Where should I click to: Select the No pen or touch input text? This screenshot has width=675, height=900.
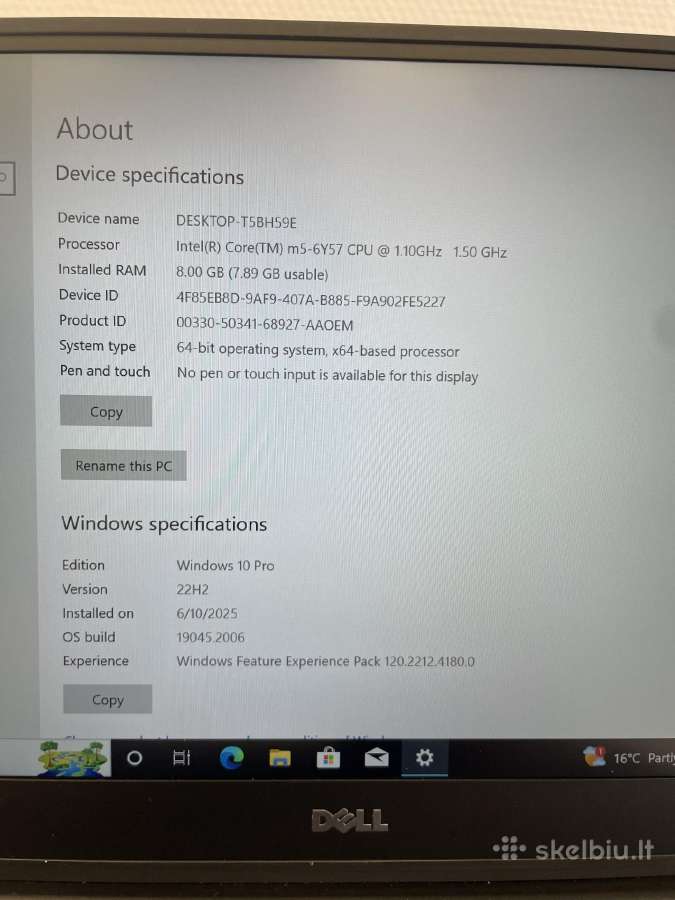327,375
